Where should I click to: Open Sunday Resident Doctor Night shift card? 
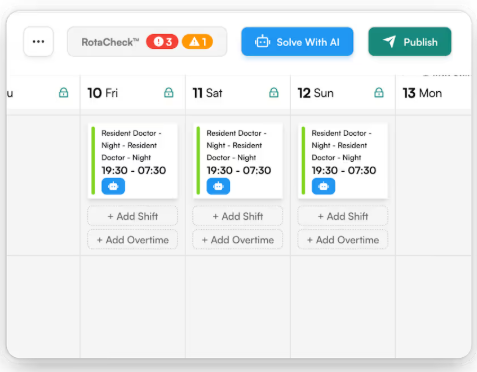pos(343,161)
